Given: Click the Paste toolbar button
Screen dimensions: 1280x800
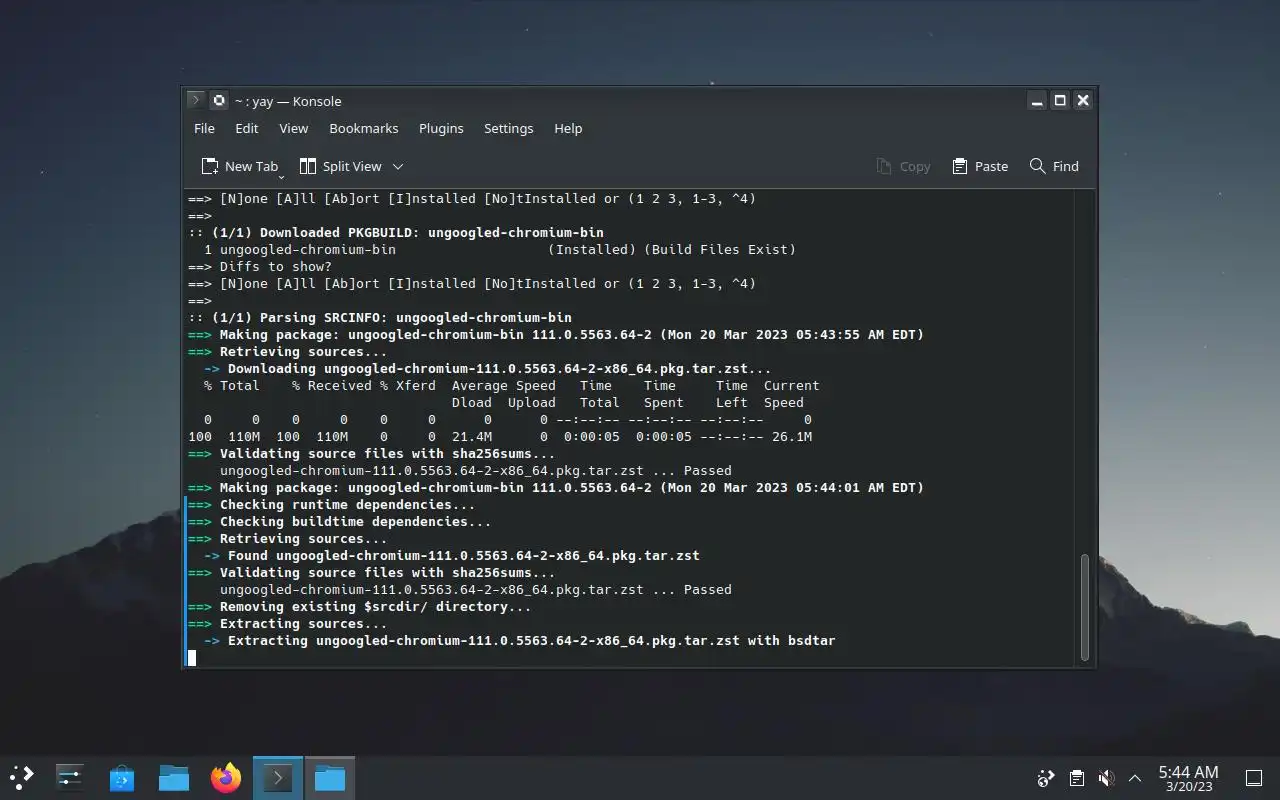Looking at the screenshot, I should click(980, 166).
